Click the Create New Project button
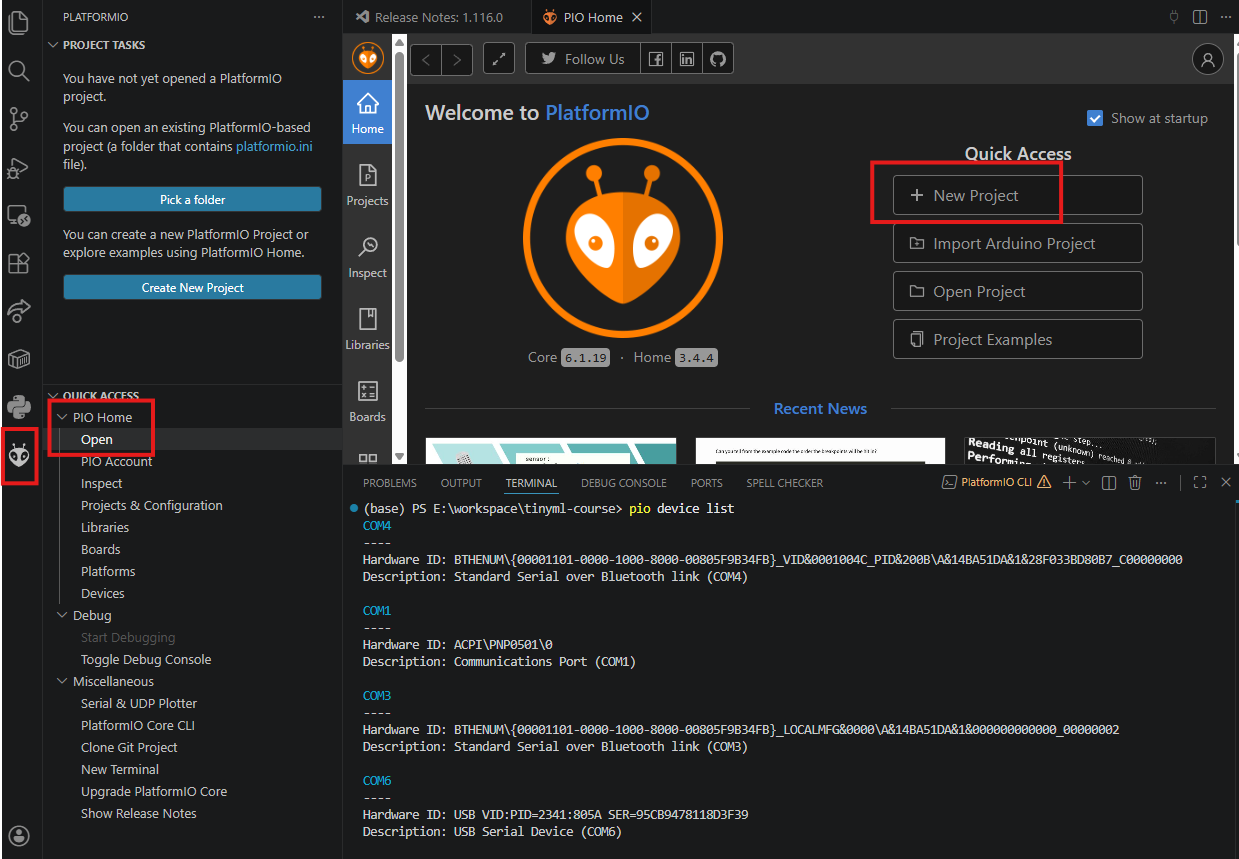1239x859 pixels. point(192,287)
